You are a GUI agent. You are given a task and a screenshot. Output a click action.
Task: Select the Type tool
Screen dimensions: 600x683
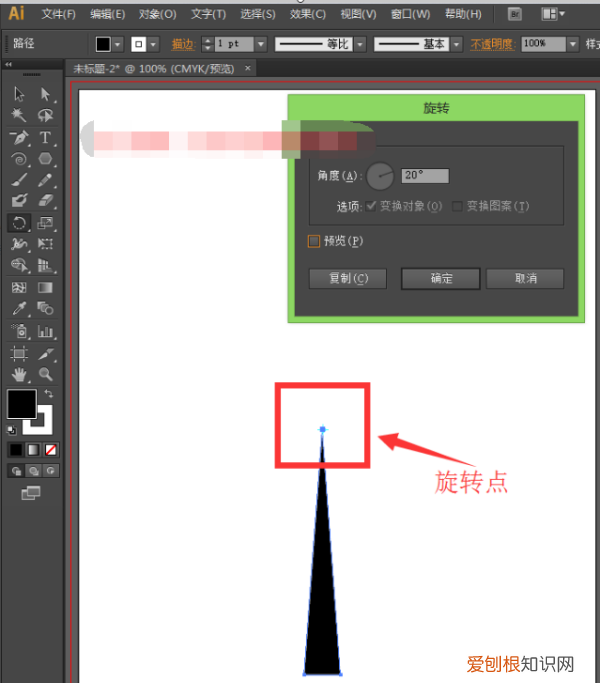click(46, 137)
